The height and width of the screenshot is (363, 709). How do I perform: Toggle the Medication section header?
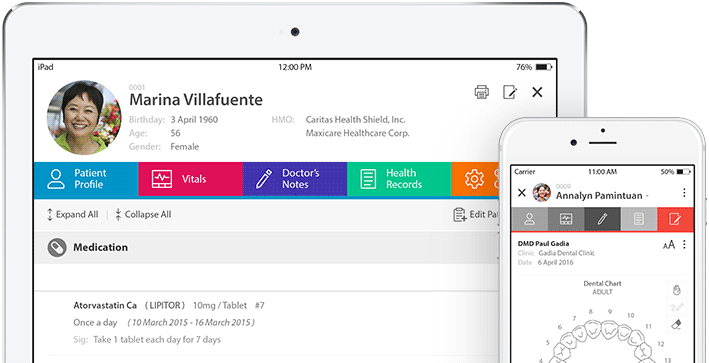coord(267,248)
